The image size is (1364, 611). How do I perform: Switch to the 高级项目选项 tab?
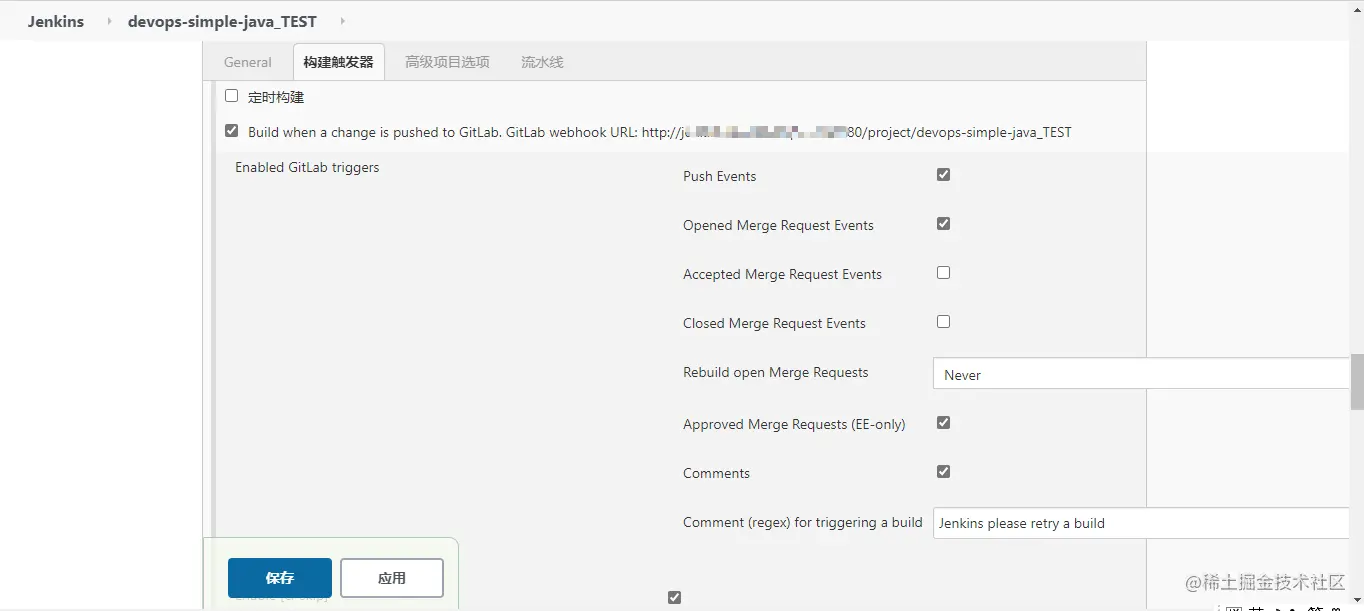447,62
